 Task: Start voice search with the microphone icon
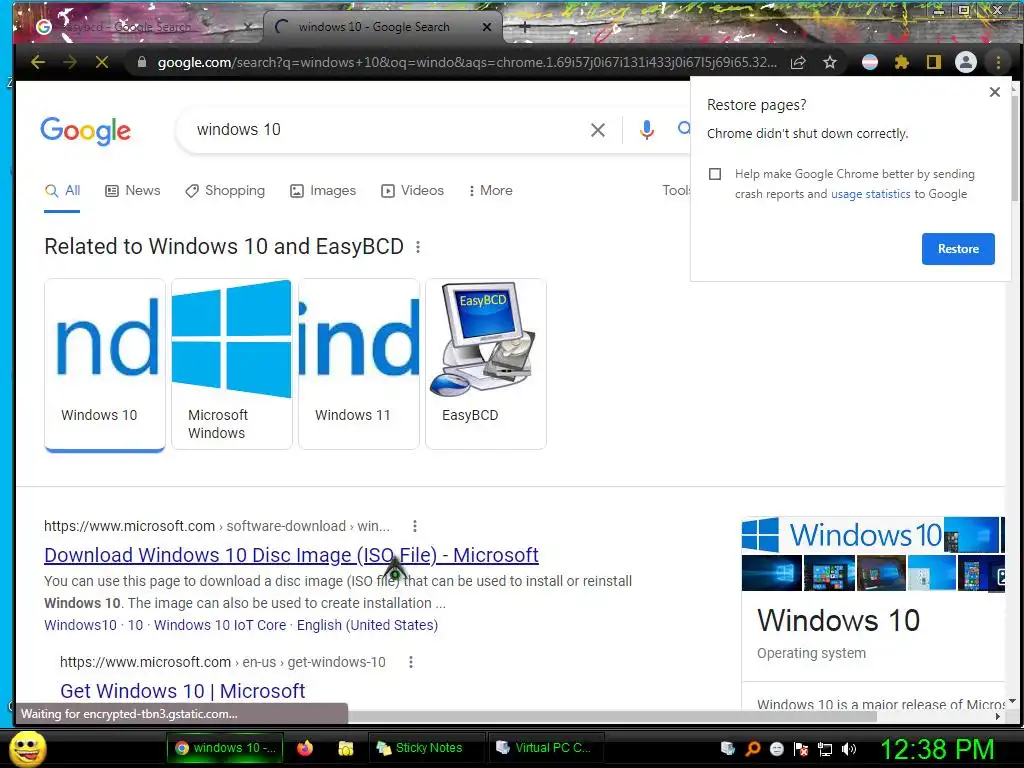(x=647, y=130)
